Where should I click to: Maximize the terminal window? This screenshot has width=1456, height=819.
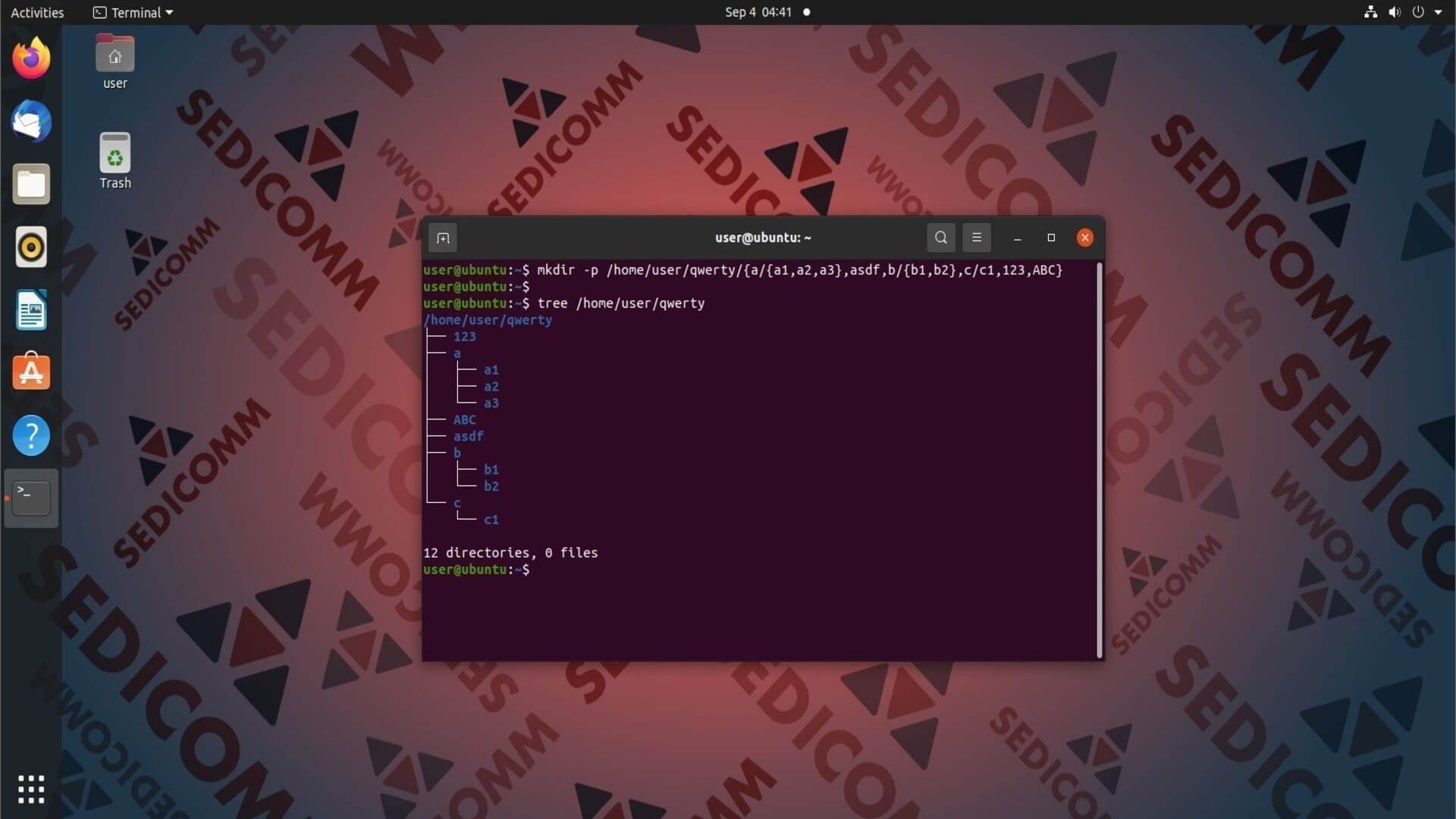1051,238
